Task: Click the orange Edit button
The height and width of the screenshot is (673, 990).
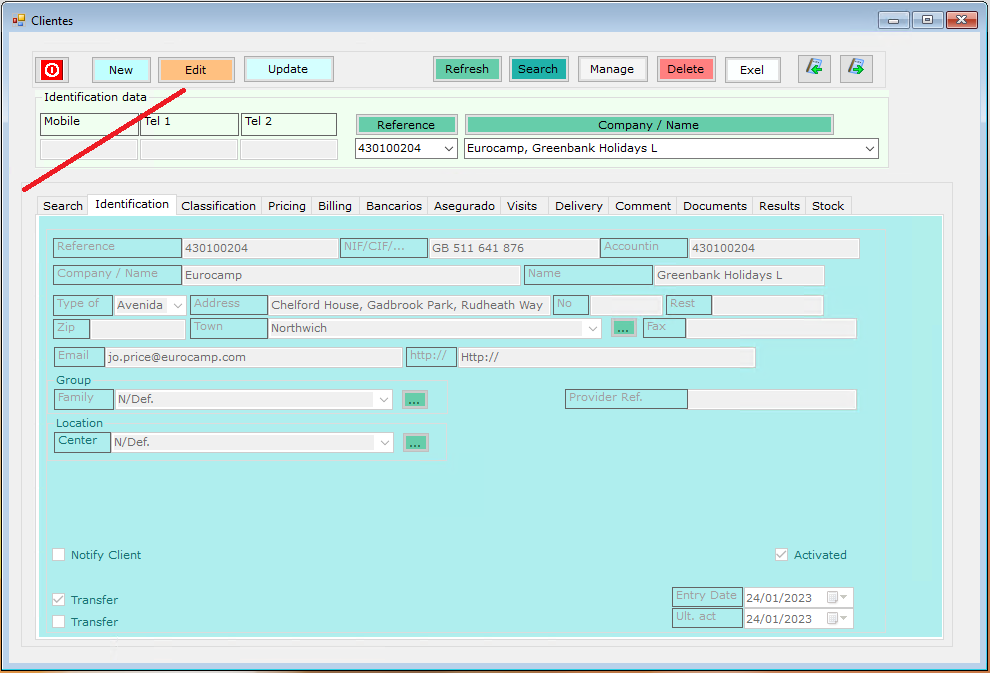Action: [196, 69]
